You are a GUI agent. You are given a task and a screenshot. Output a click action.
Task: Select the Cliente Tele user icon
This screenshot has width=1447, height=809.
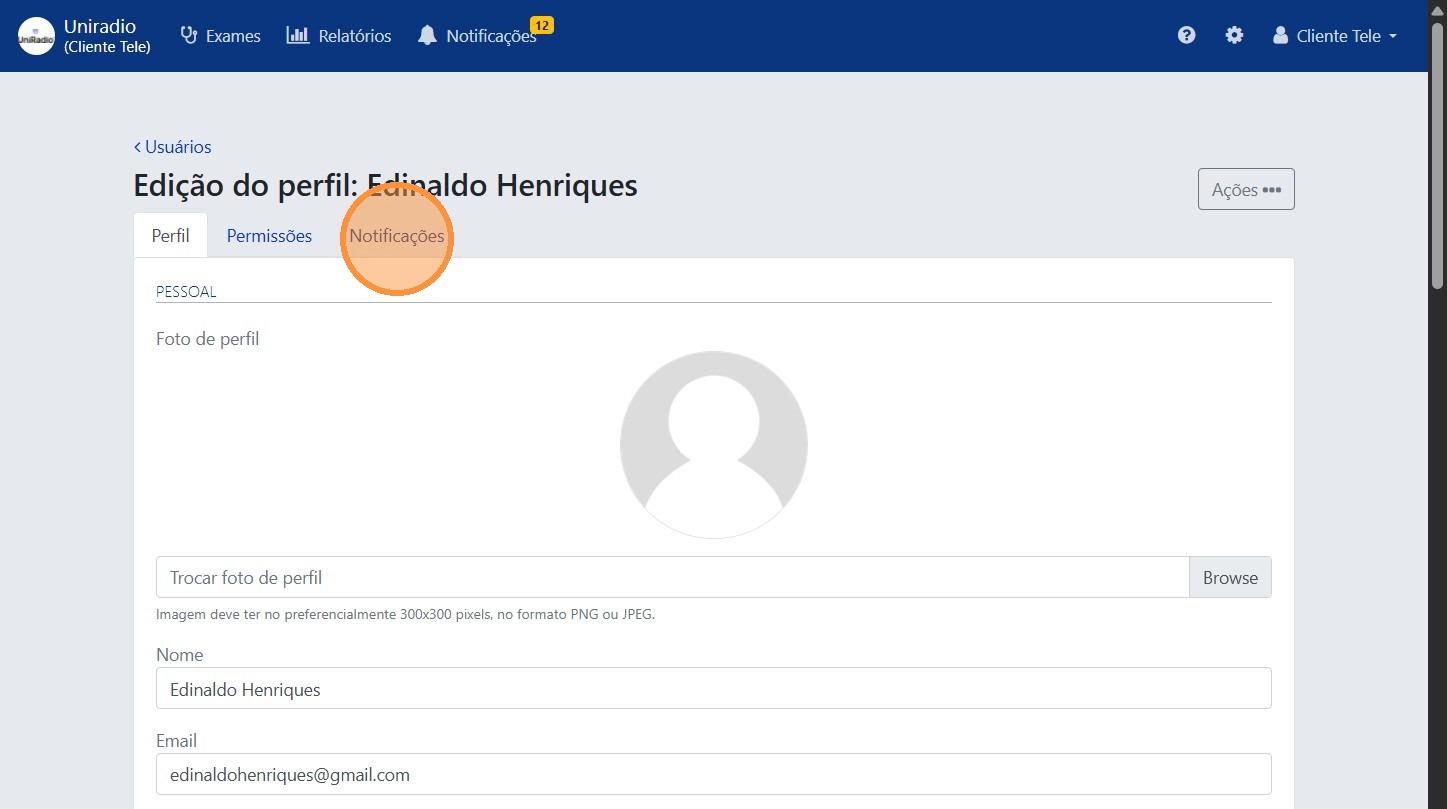click(1280, 34)
